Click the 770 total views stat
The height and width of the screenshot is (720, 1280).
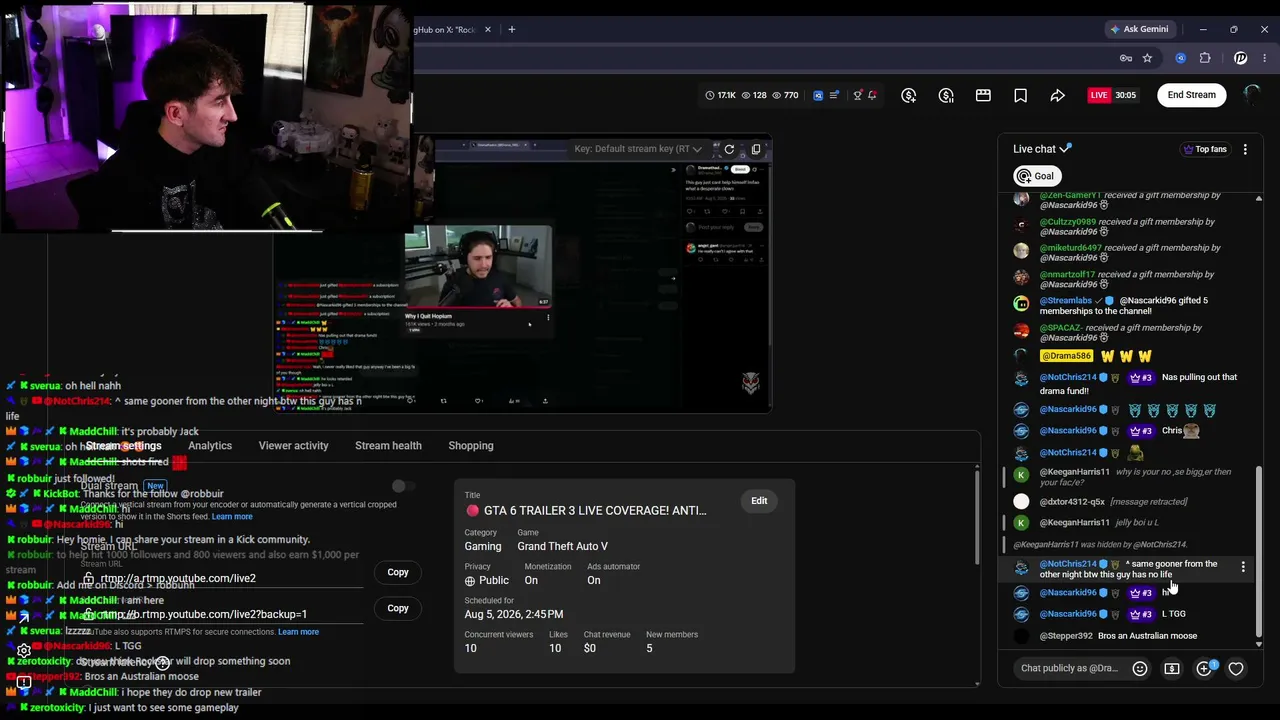[784, 95]
